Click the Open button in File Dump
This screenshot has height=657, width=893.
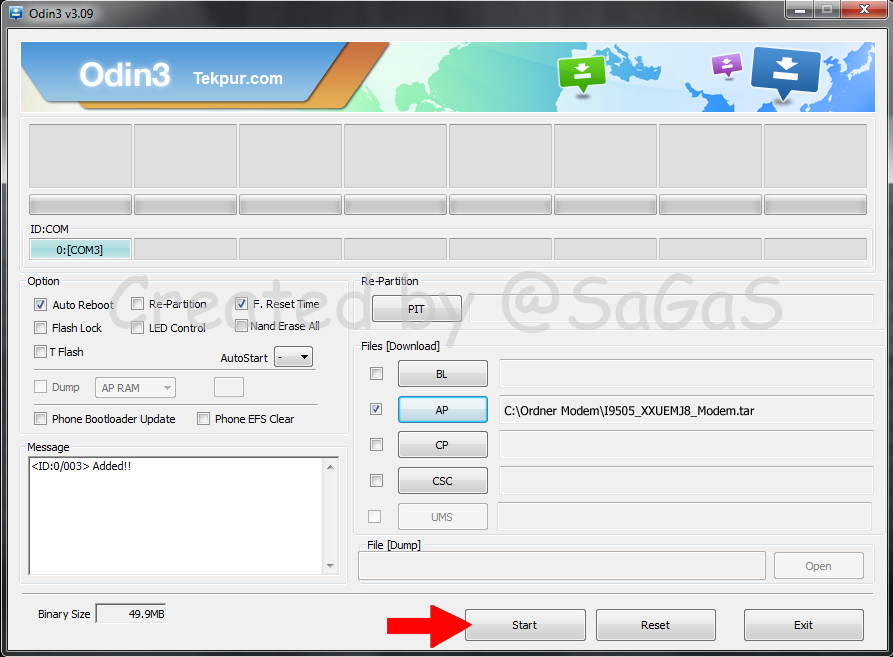point(818,566)
